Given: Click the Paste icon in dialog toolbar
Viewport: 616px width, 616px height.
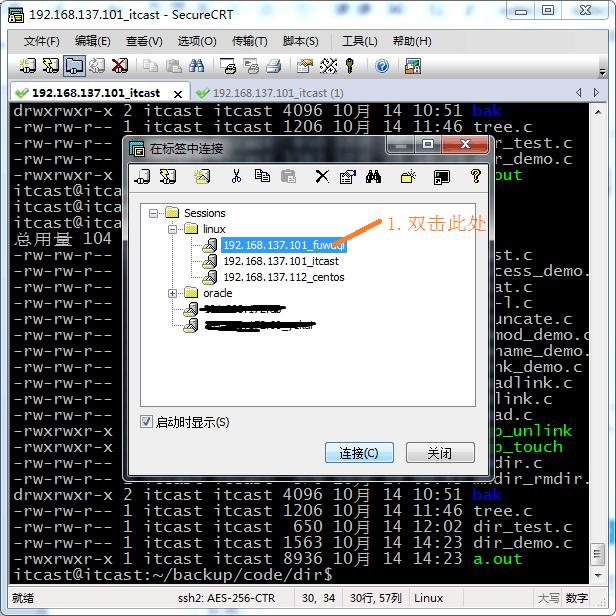Looking at the screenshot, I should (x=288, y=176).
